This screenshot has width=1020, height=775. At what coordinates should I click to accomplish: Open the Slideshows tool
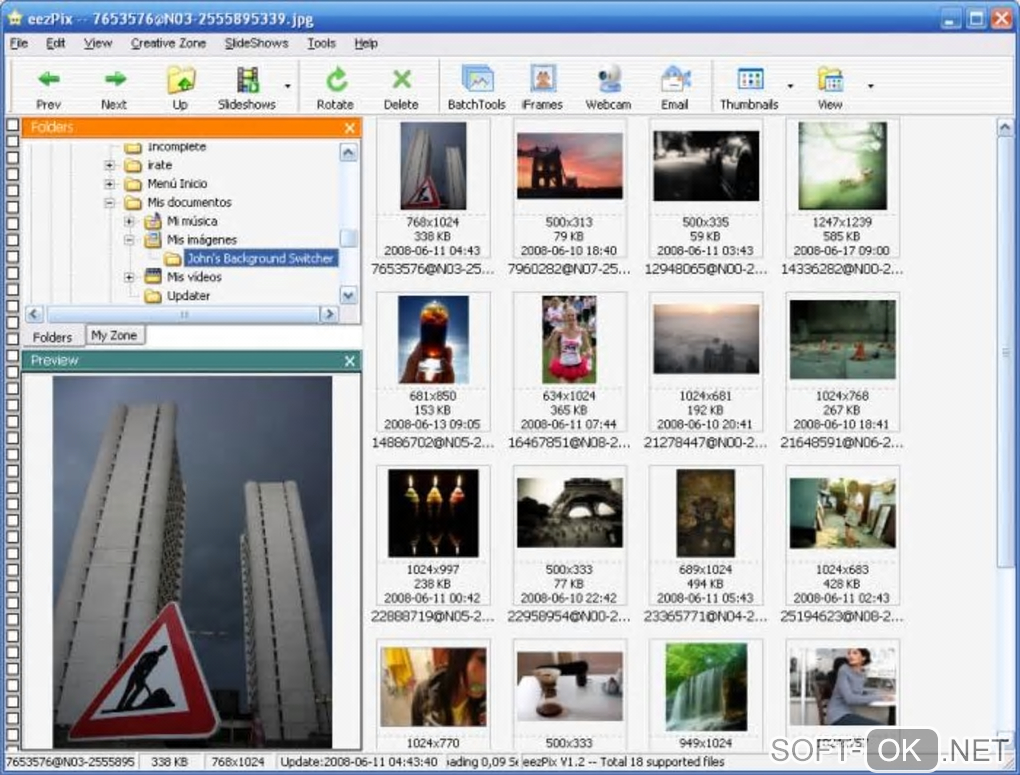[x=247, y=88]
